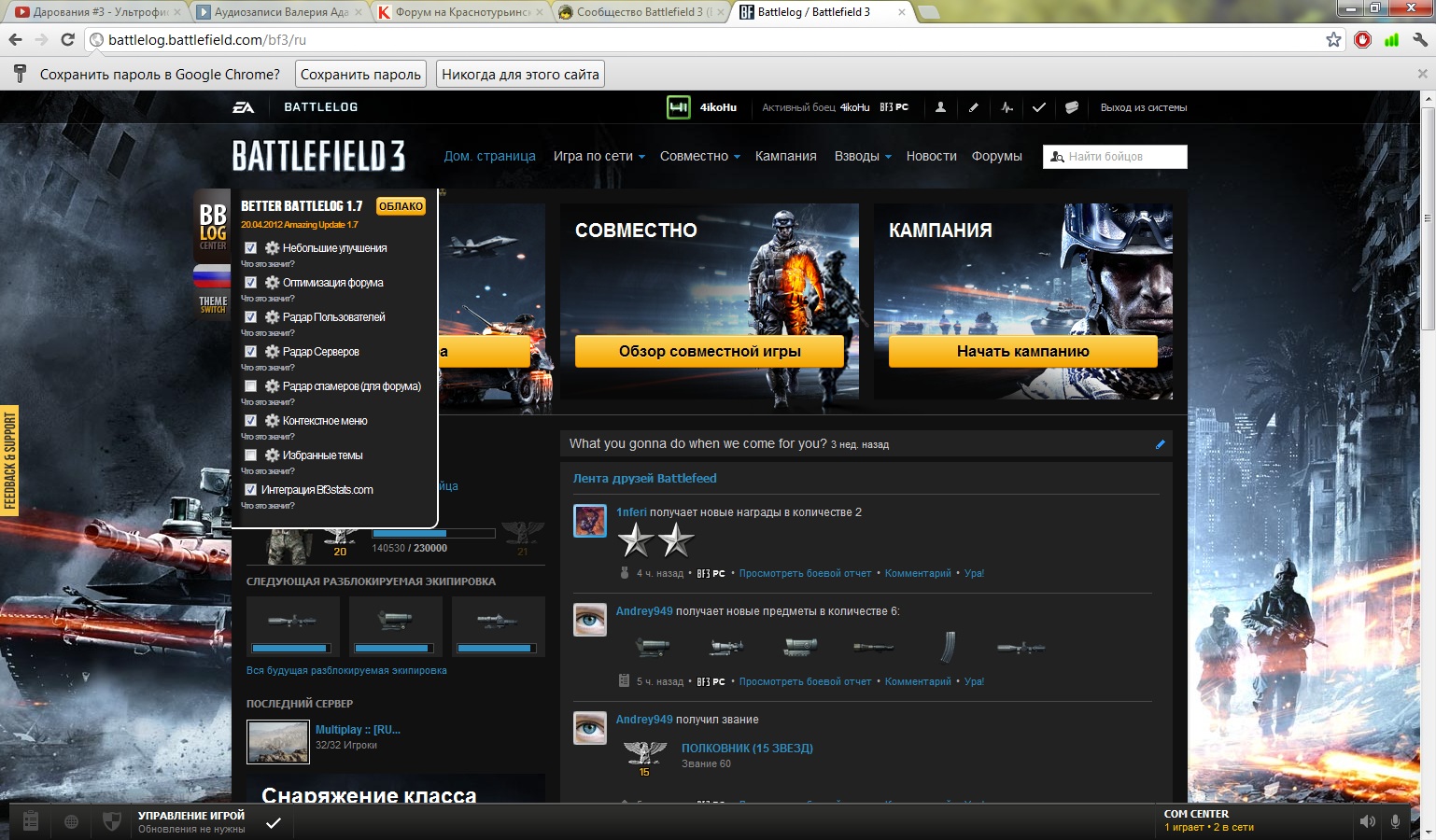Viewport: 1436px width, 840px height.
Task: Enable Радар спамеров (для форума) checkbox
Action: (x=250, y=386)
